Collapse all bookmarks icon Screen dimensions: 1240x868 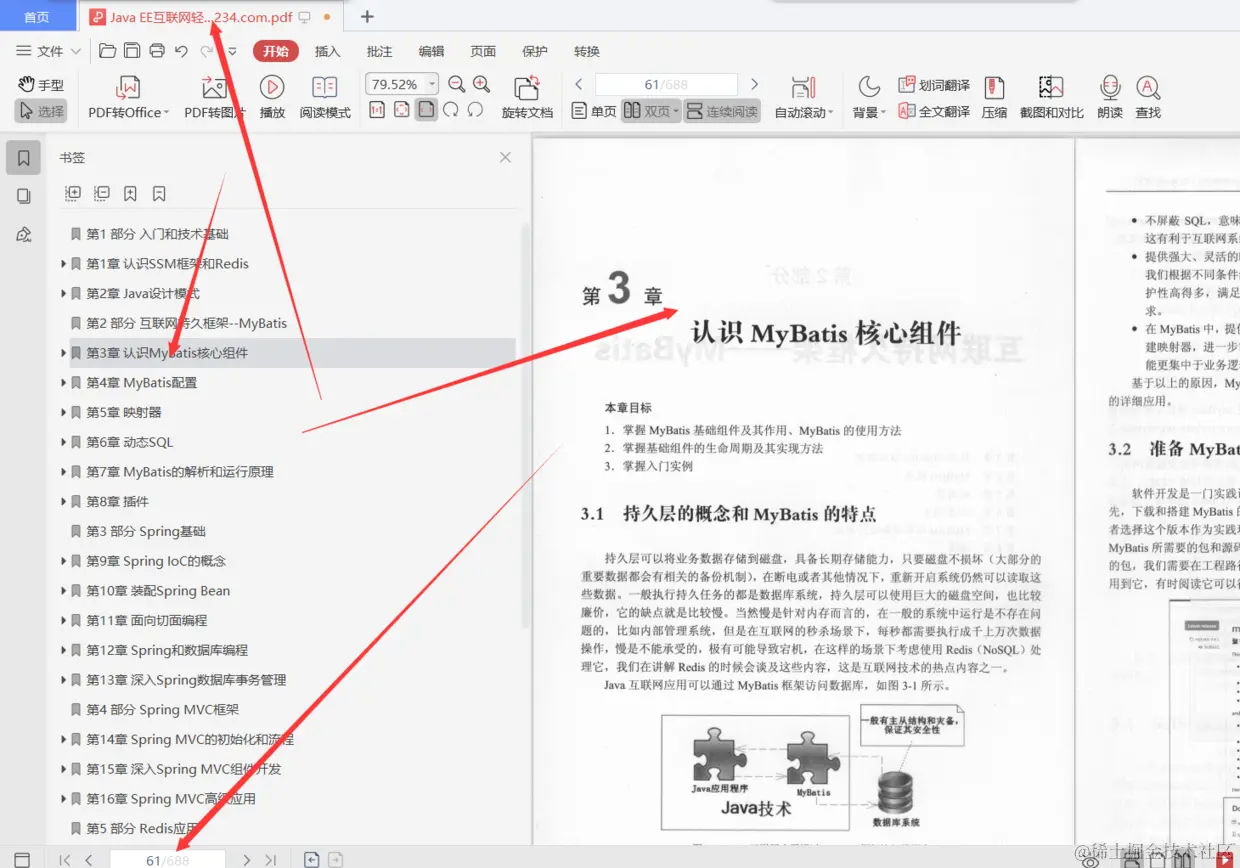[102, 193]
